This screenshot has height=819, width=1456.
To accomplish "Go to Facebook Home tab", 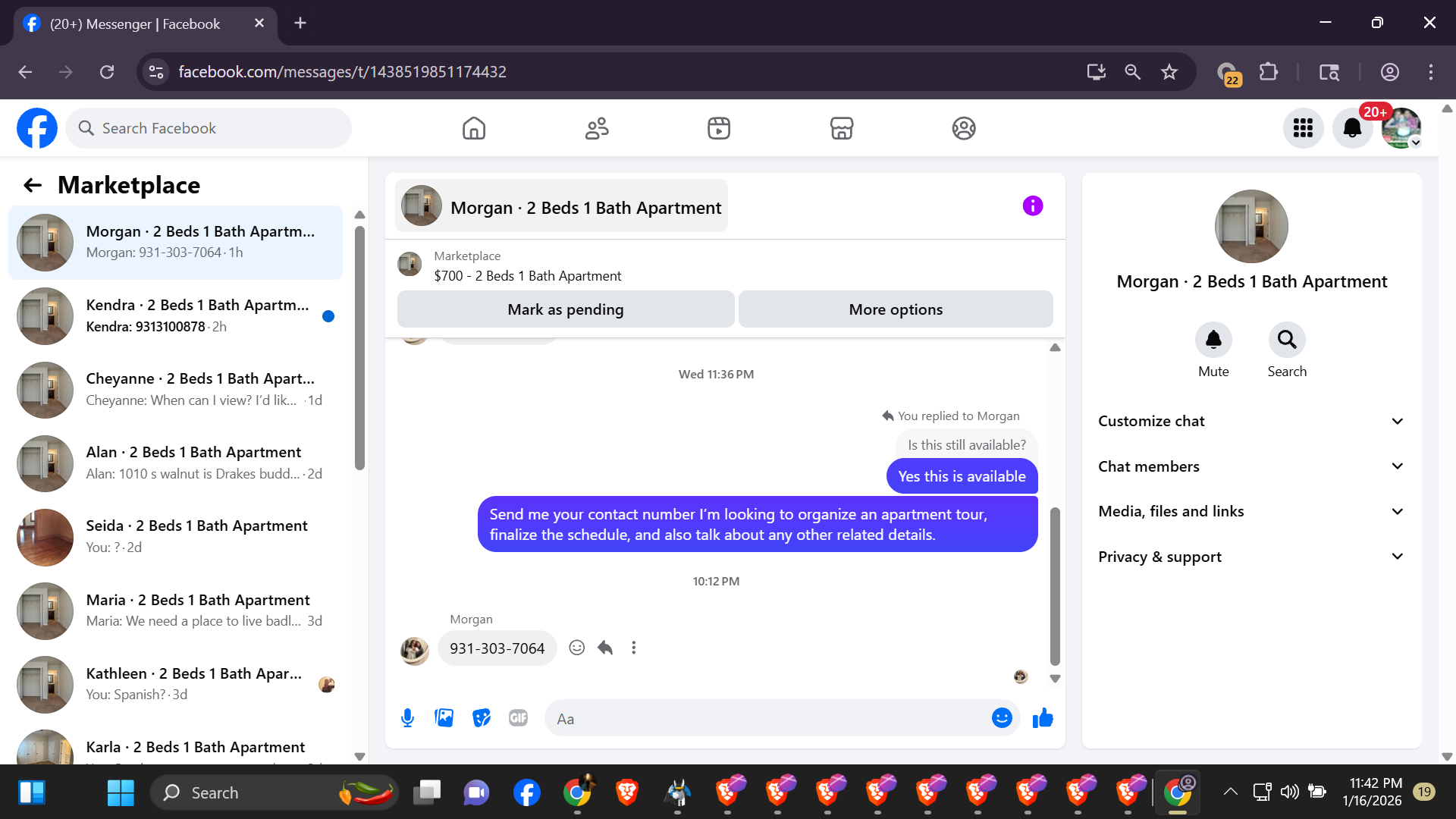I will [x=473, y=128].
